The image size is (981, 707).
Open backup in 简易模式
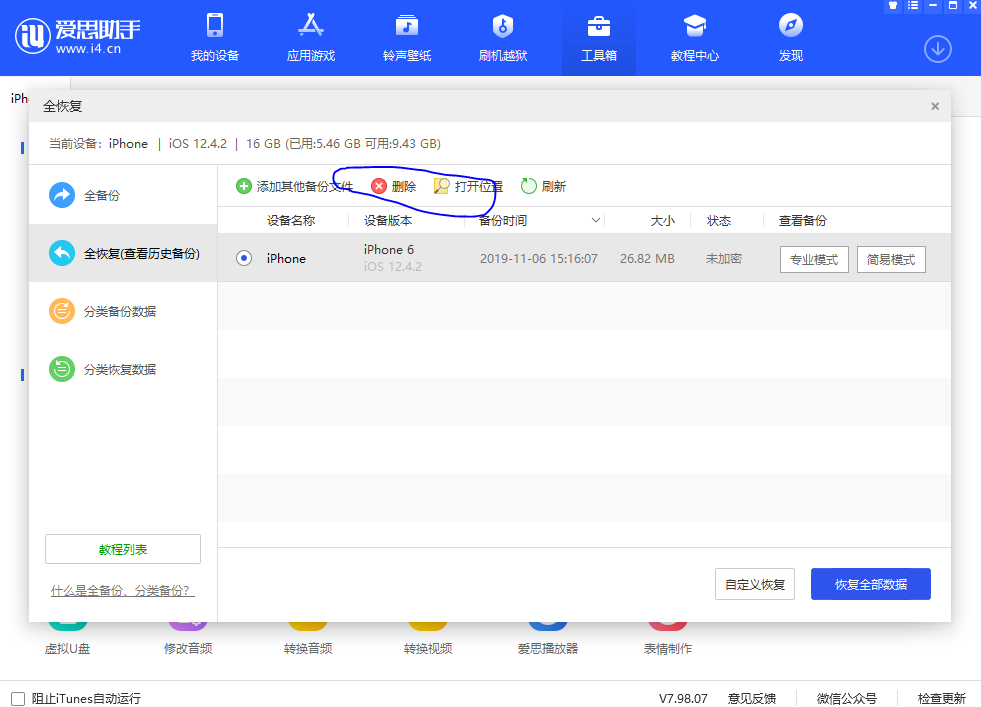coord(891,260)
